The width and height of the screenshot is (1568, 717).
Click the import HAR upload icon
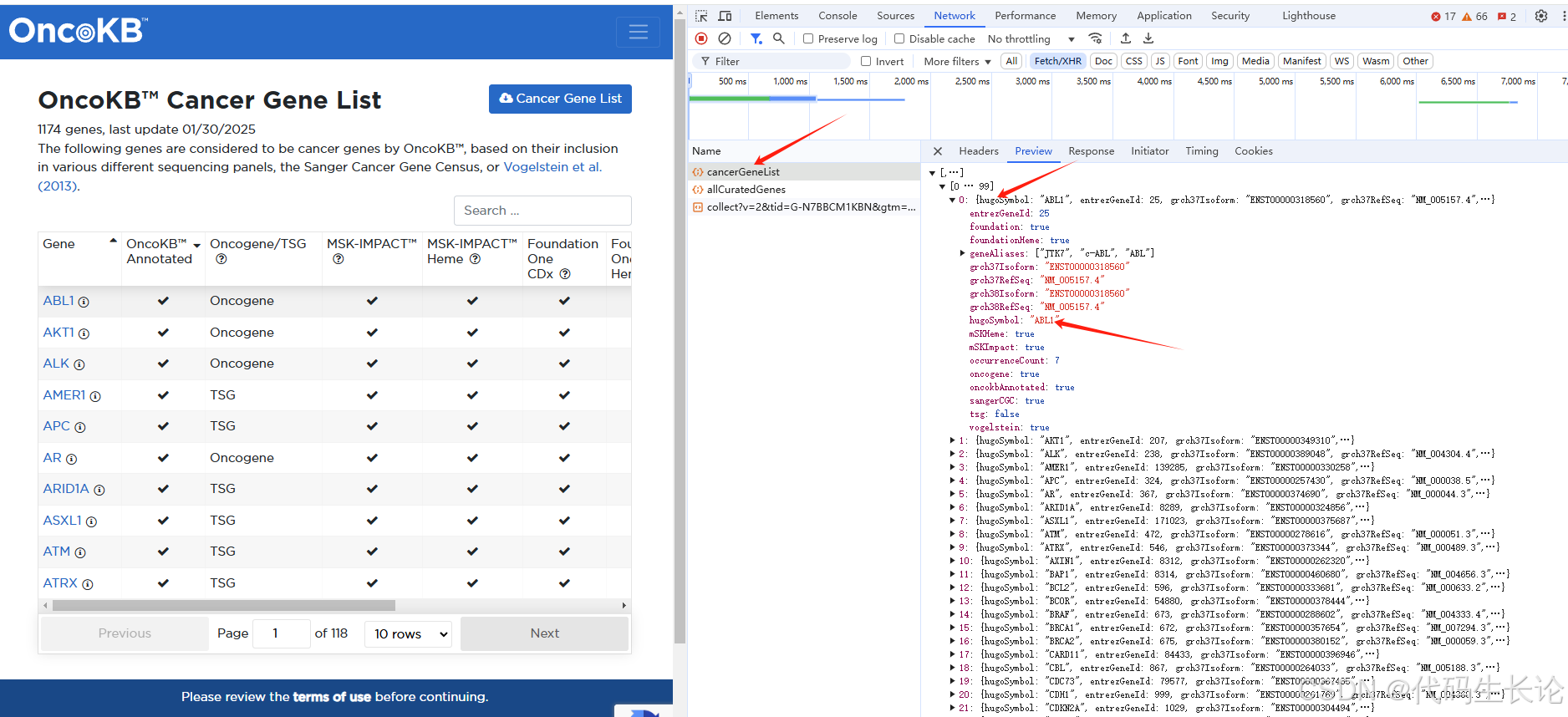pos(1126,38)
